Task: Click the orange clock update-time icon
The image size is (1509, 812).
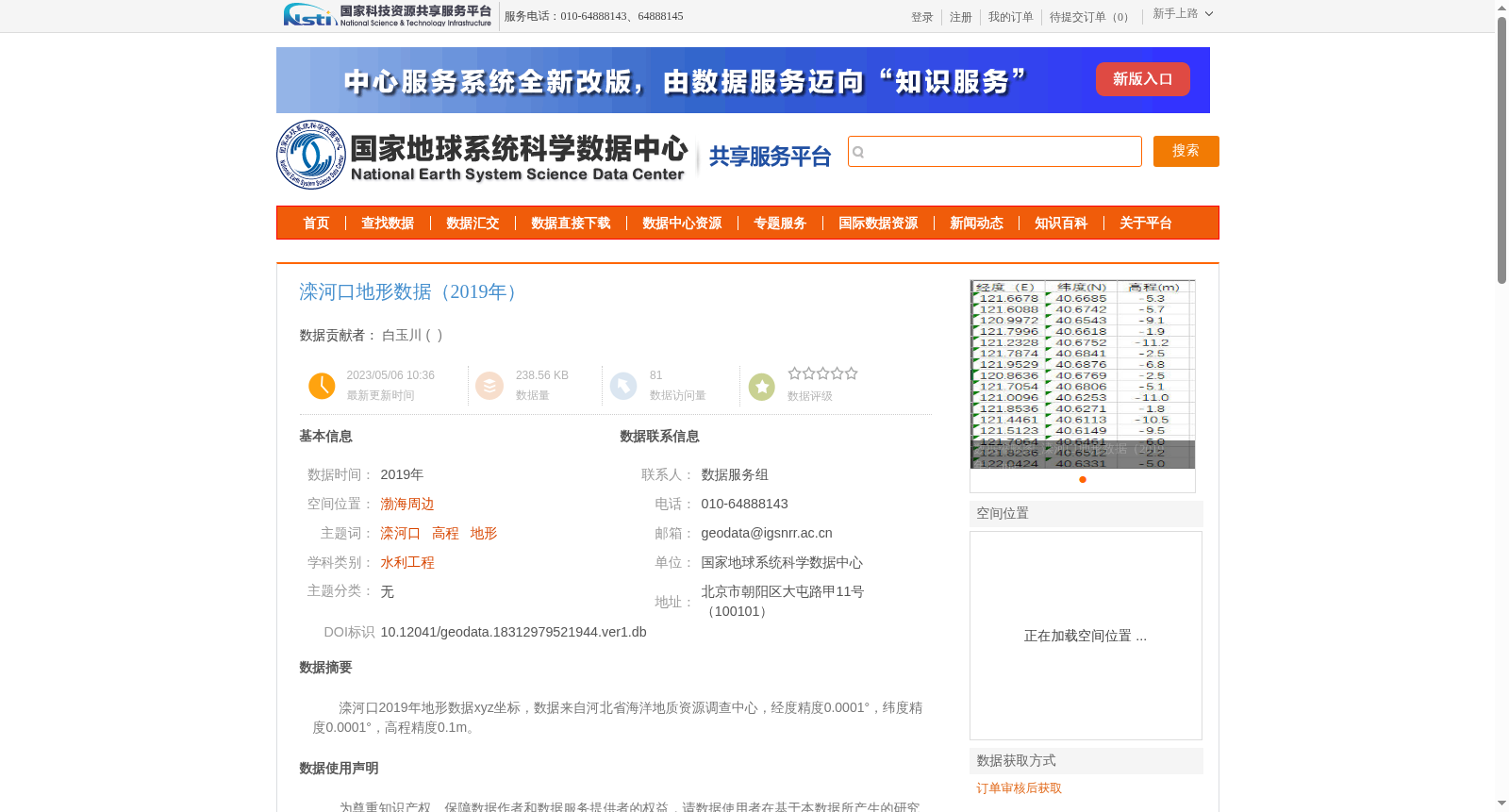Action: coord(322,386)
